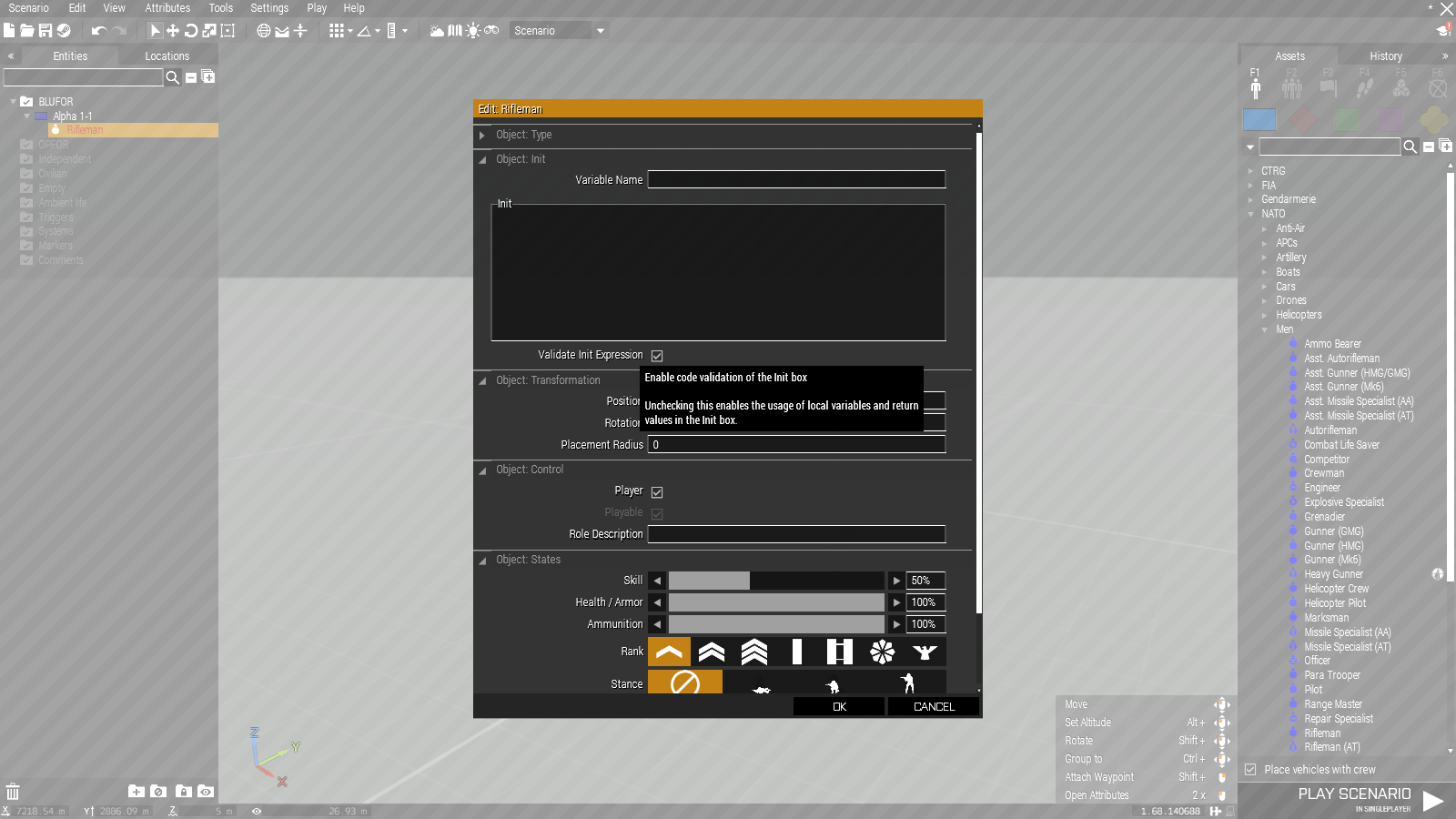Open the Scenario dropdown in toolbar
Screen dimensions: 1456x819
pos(559,31)
